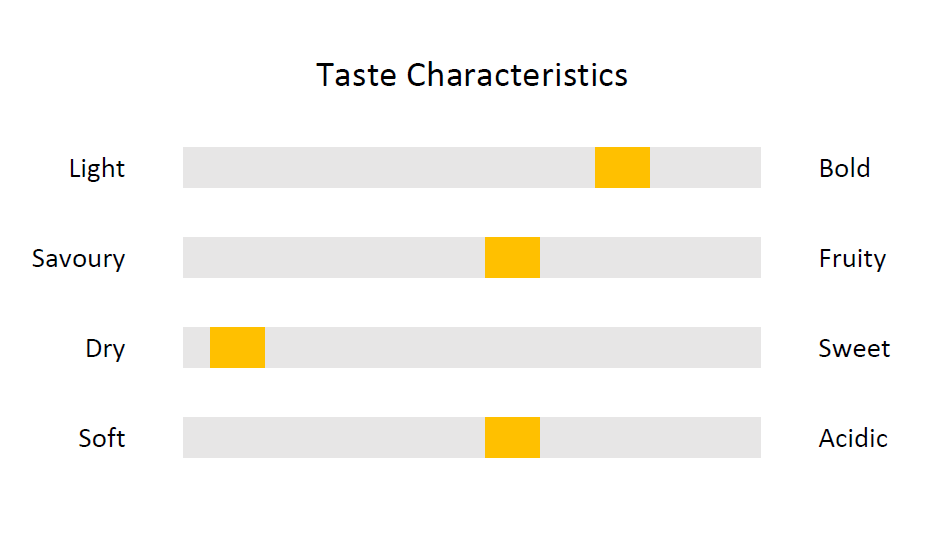Image resolution: width=952 pixels, height=550 pixels.
Task: Select the yellow marker on Savoury-Fruity bar
Action: (x=512, y=257)
